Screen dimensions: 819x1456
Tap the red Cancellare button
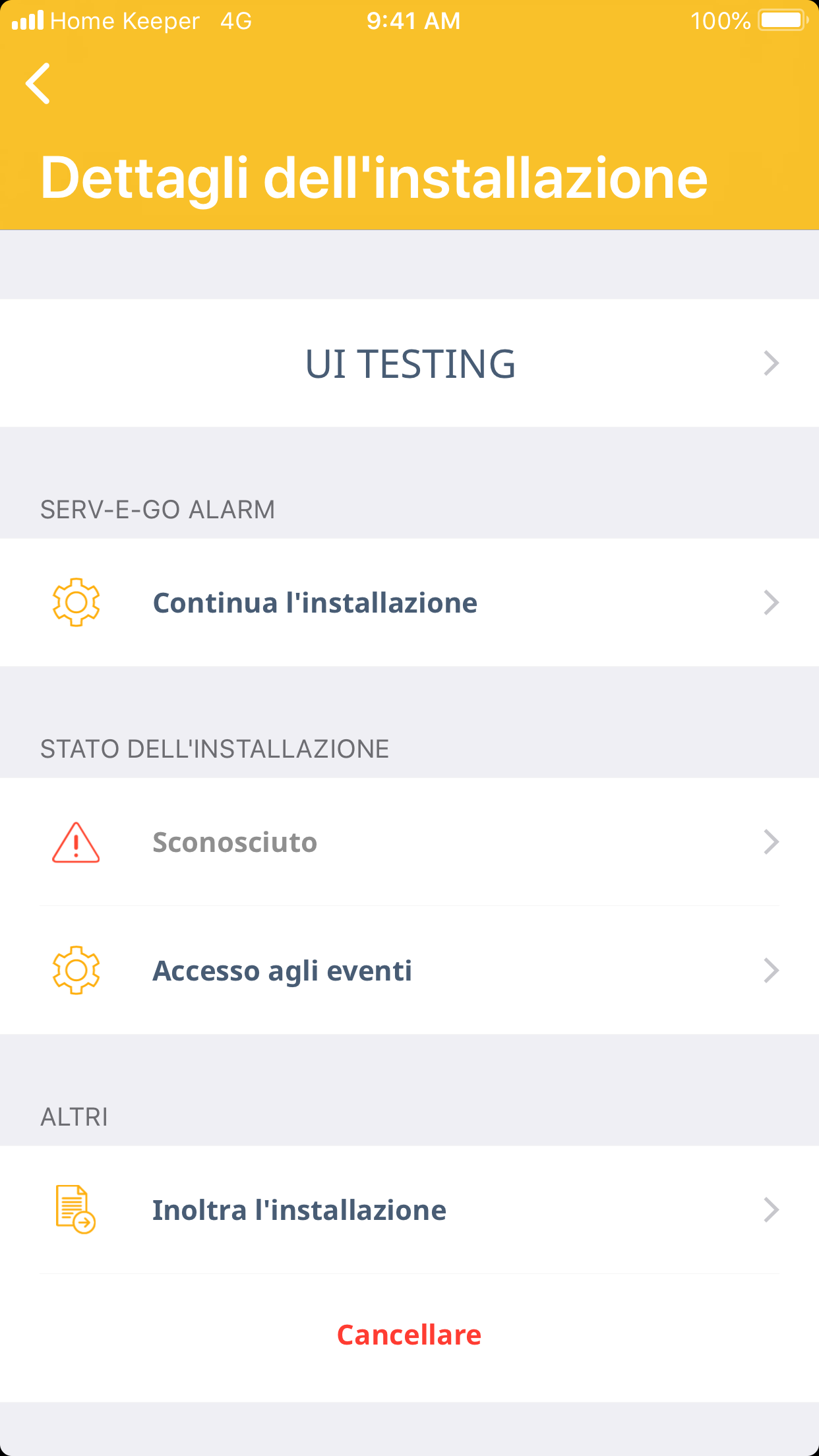click(409, 1335)
